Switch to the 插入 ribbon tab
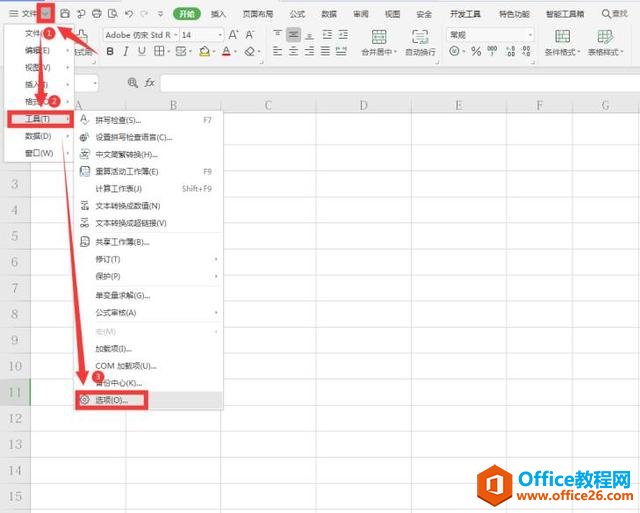The width and height of the screenshot is (640, 513). pos(218,14)
